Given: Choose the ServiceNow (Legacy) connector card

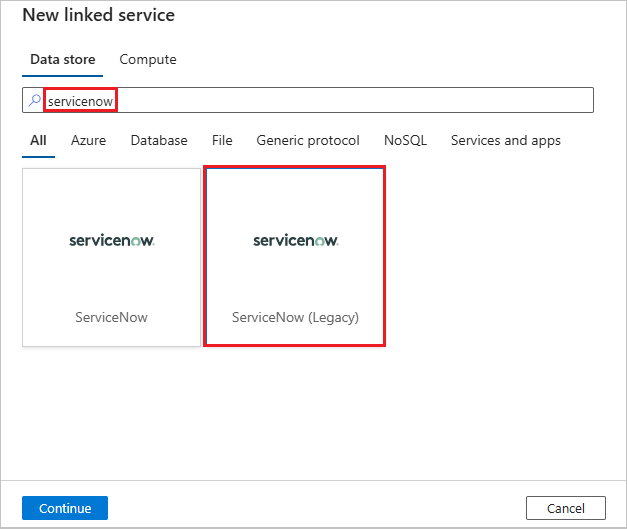Looking at the screenshot, I should click(x=295, y=257).
